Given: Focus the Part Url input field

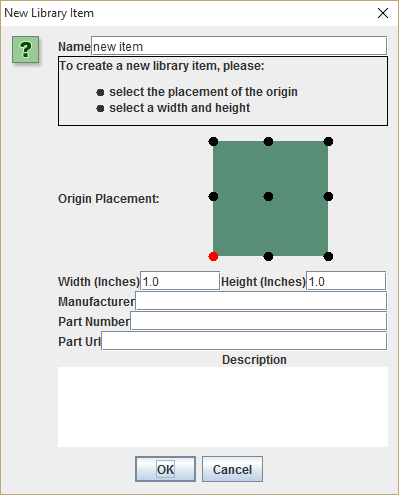Looking at the screenshot, I should [x=244, y=341].
